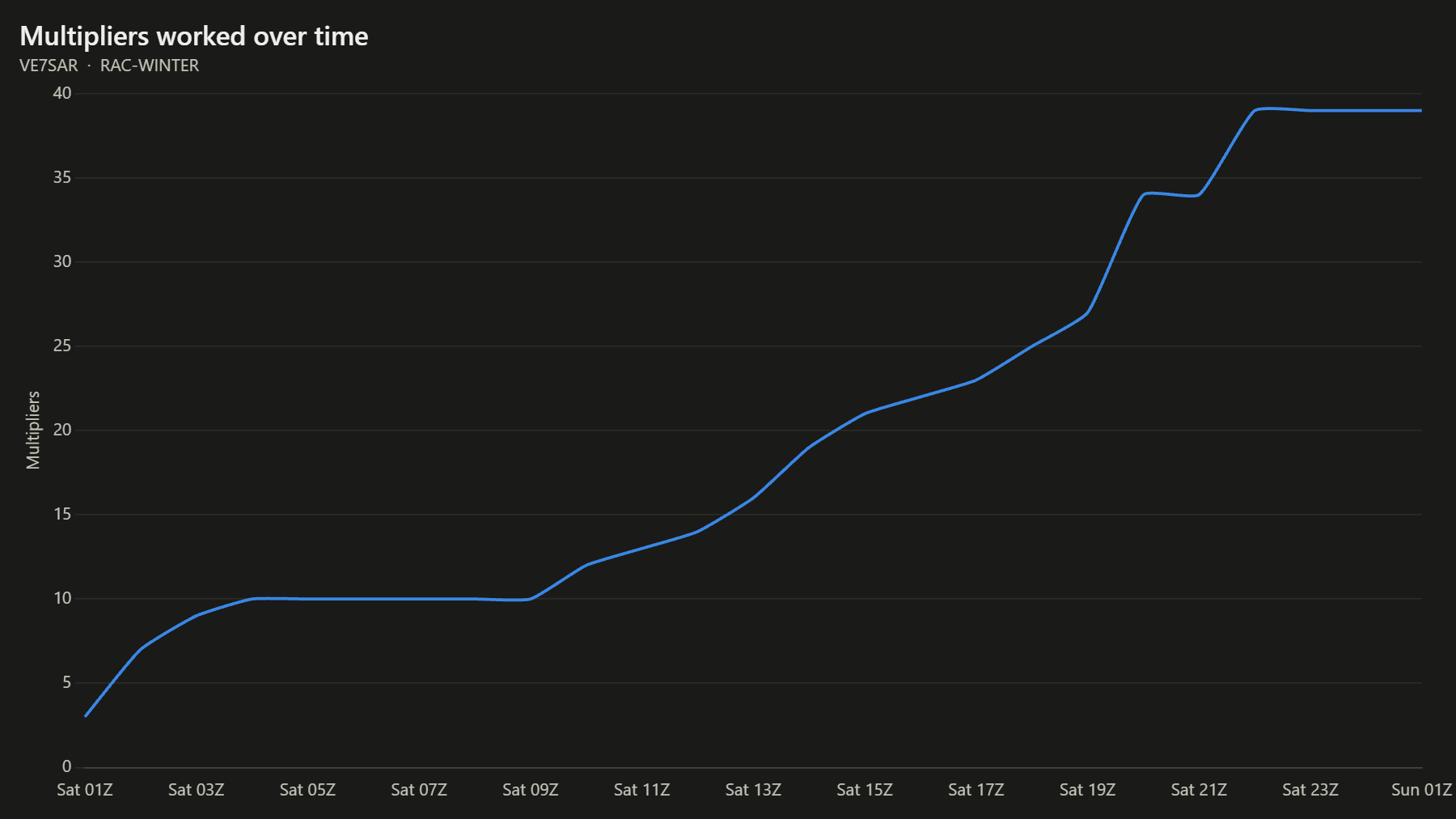
Task: Click the 'Sat 19Z' x-axis label
Action: 1088,790
